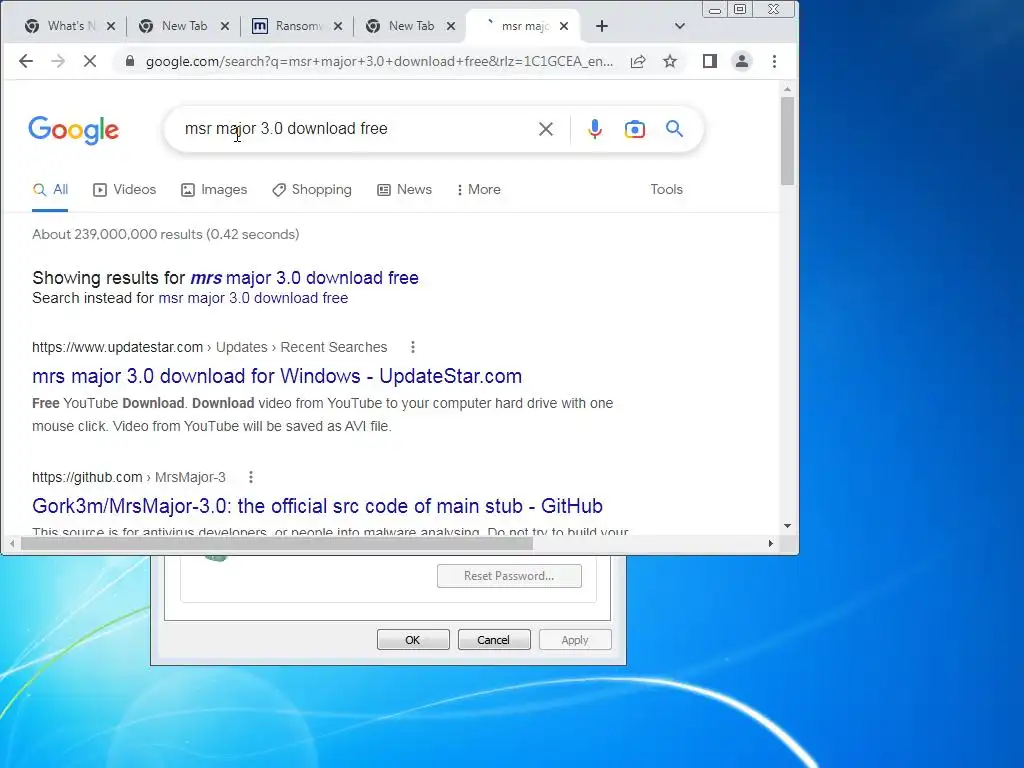Stop loading the page
Image resolution: width=1024 pixels, height=768 pixels.
coord(90,61)
